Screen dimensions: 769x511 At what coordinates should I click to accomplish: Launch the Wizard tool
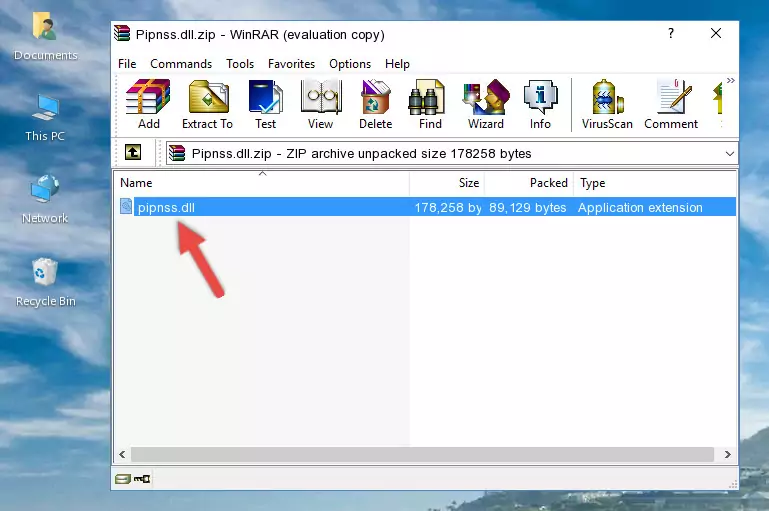pyautogui.click(x=486, y=104)
